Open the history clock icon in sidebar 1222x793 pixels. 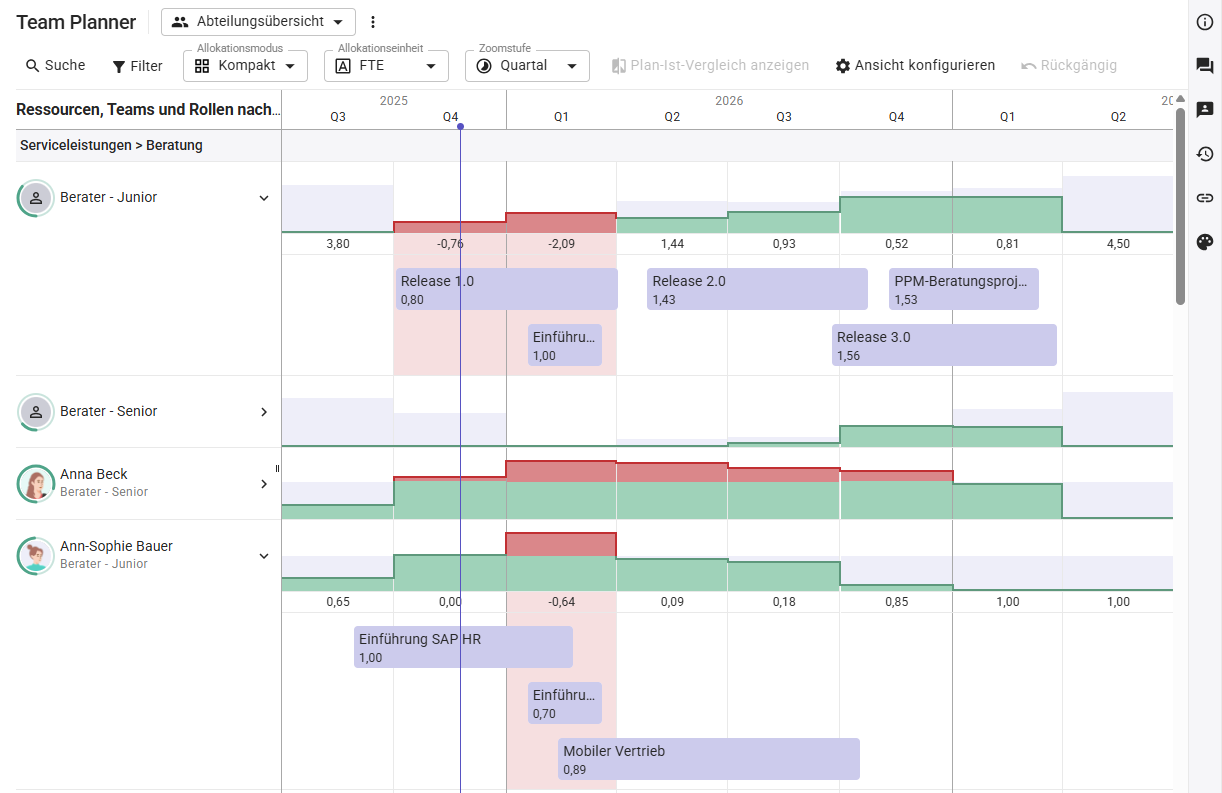[x=1205, y=154]
